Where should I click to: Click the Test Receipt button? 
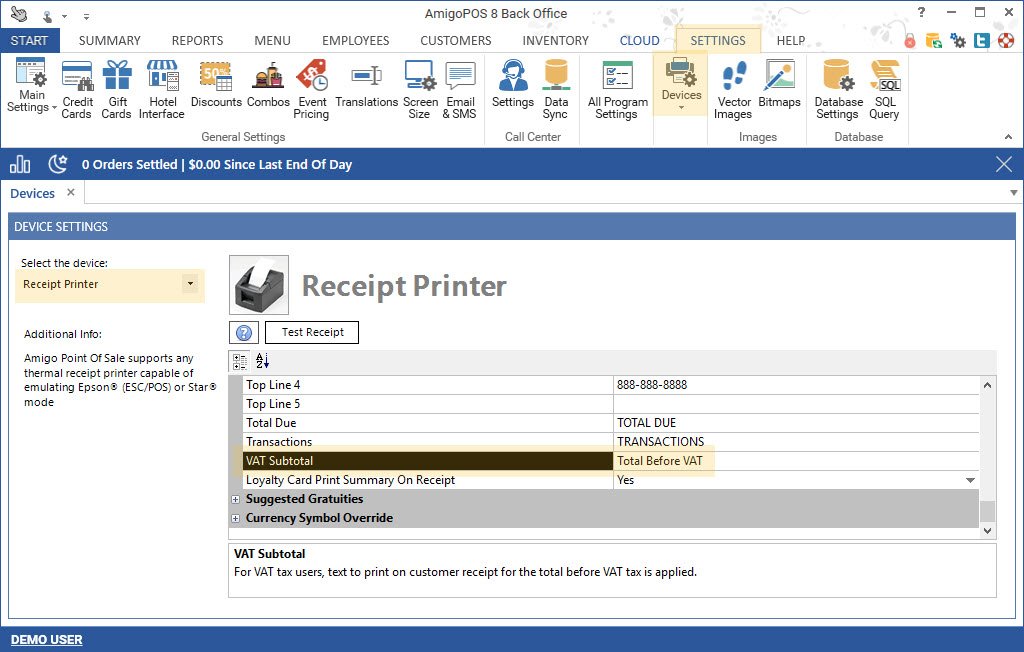pyautogui.click(x=311, y=332)
